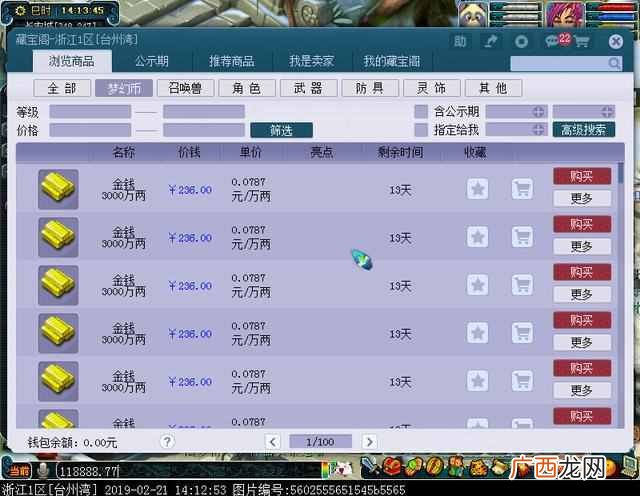Image resolution: width=640 pixels, height=496 pixels.
Task: Click the listing scrollbar thumb
Action: point(621,173)
